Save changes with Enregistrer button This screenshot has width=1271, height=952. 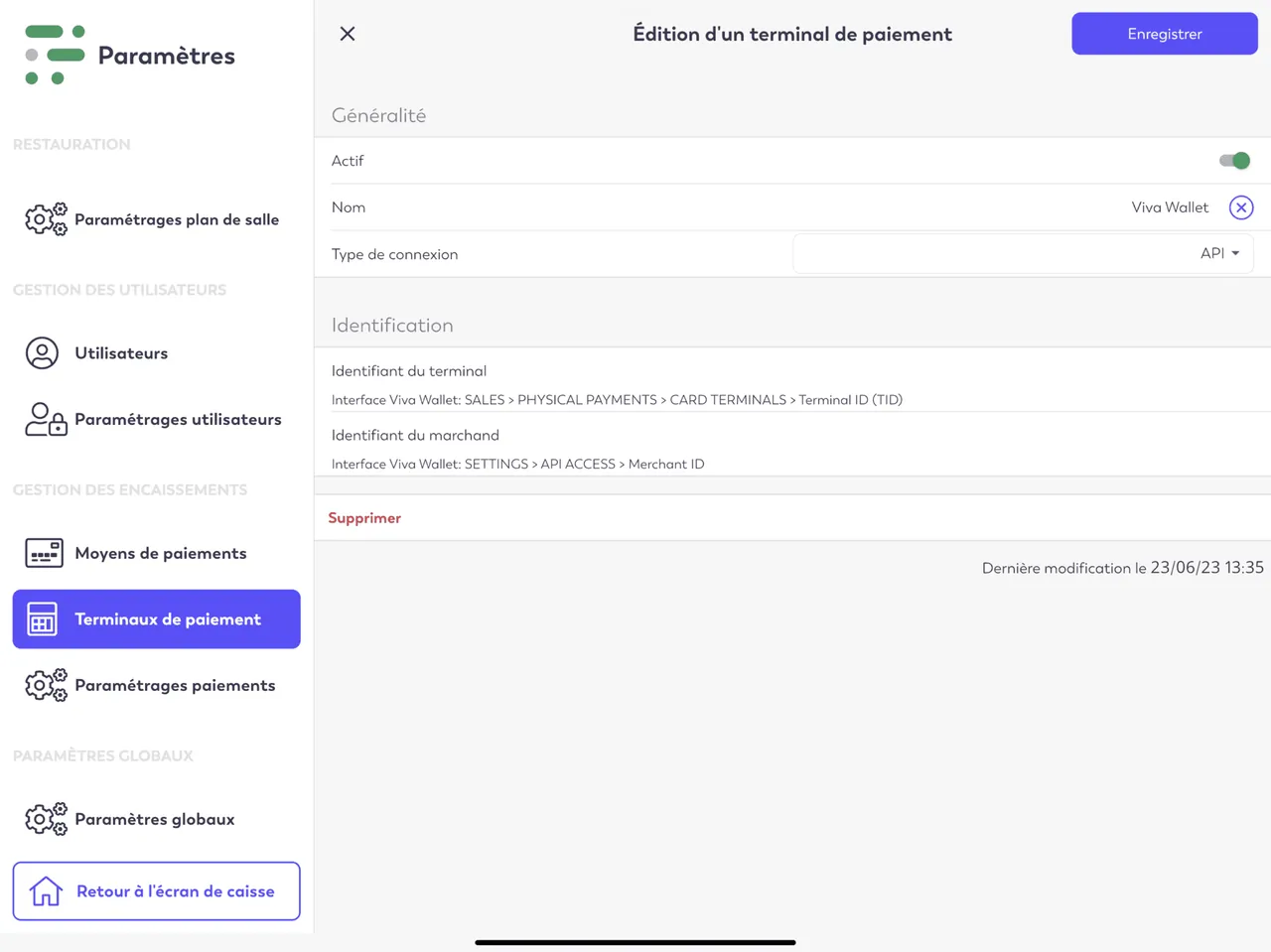(1165, 34)
